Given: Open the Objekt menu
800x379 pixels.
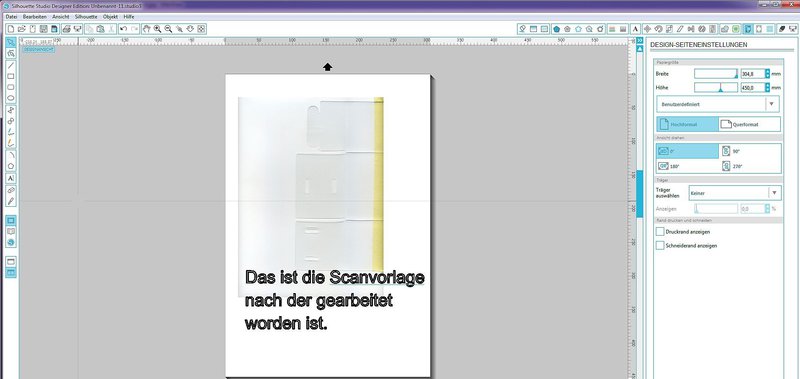Looking at the screenshot, I should 110,17.
